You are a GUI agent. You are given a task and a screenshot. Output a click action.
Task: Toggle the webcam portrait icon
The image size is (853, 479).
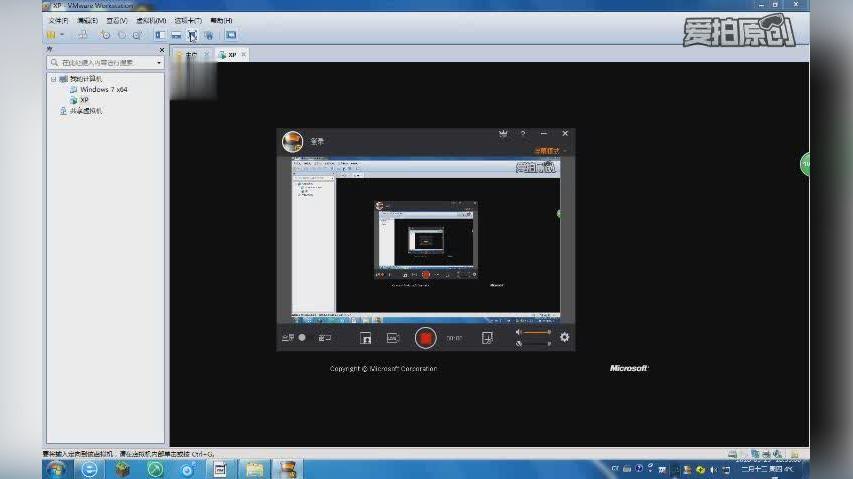(366, 338)
